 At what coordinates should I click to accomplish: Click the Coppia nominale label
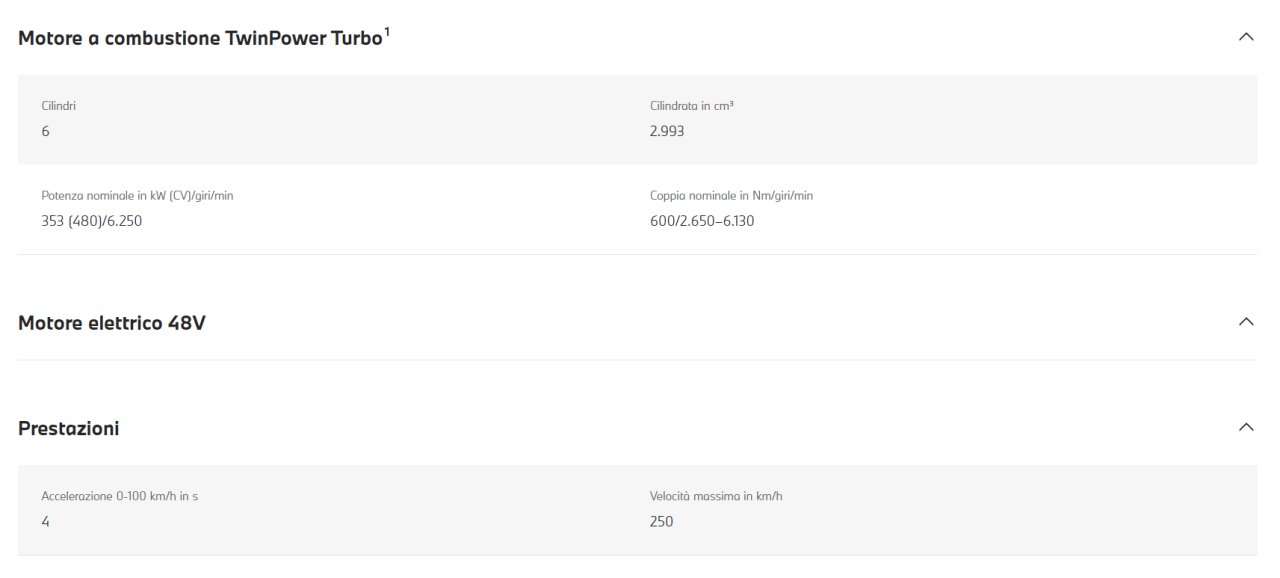click(731, 195)
